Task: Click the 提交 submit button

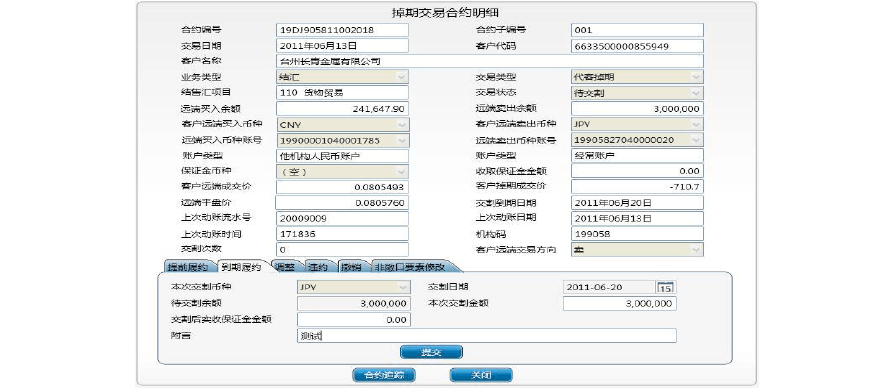Action: tap(432, 352)
